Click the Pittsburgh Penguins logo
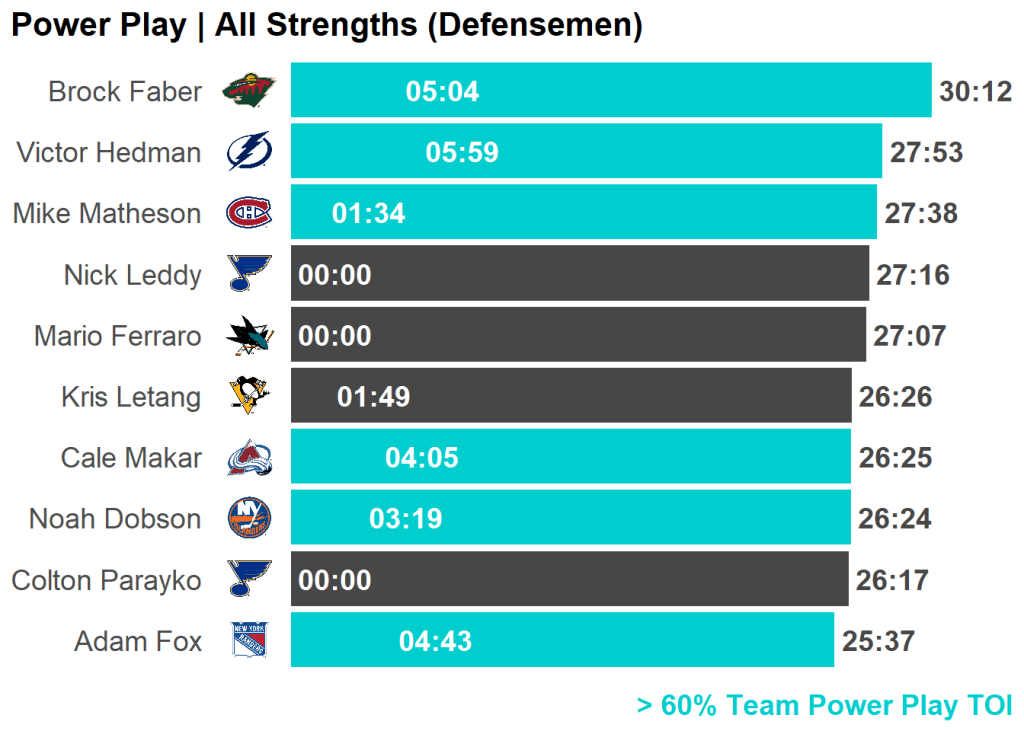This screenshot has width=1024, height=731. [x=247, y=396]
